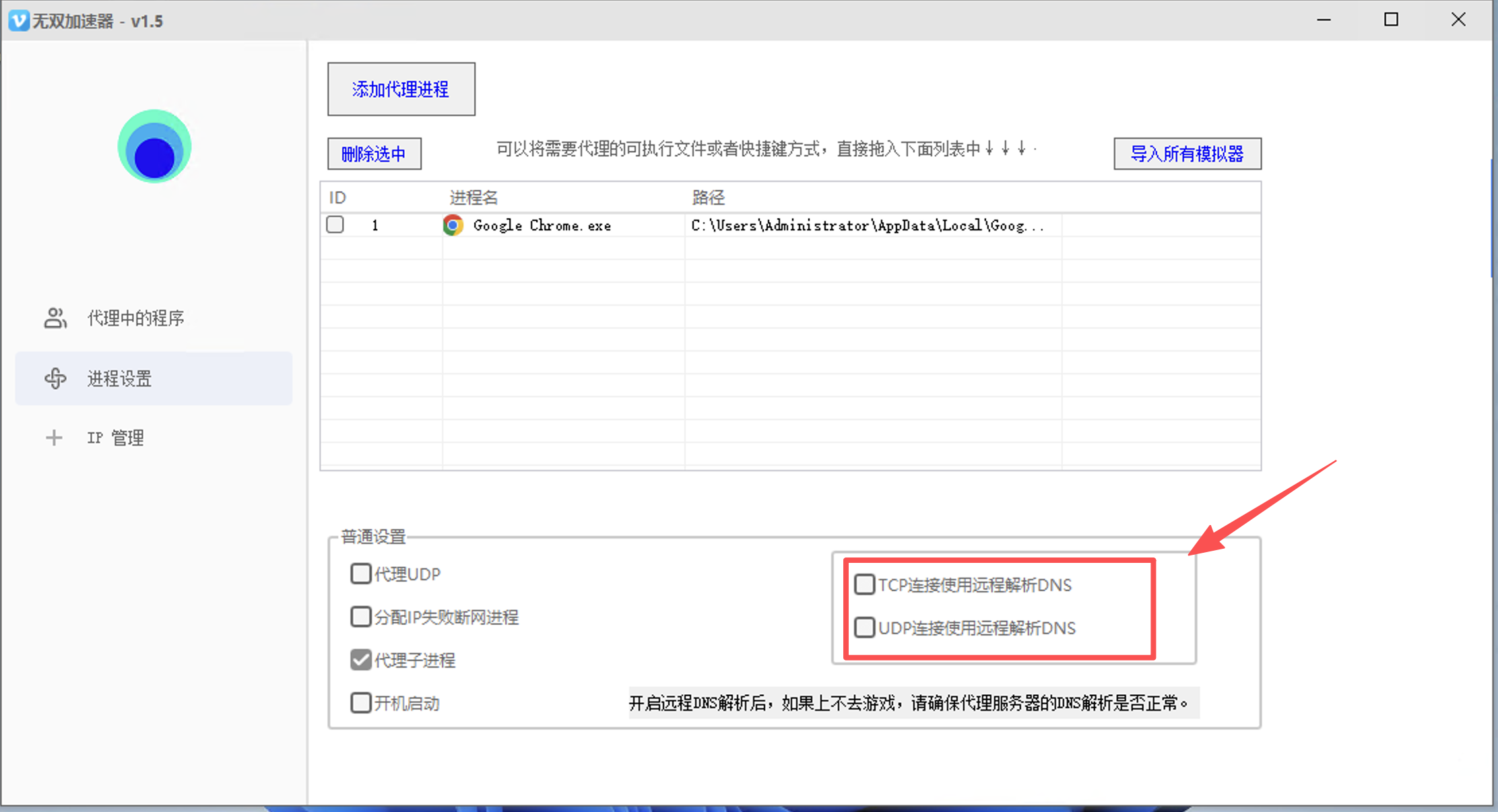Disable 代理子进程
Image resolution: width=1498 pixels, height=812 pixels.
tap(361, 659)
